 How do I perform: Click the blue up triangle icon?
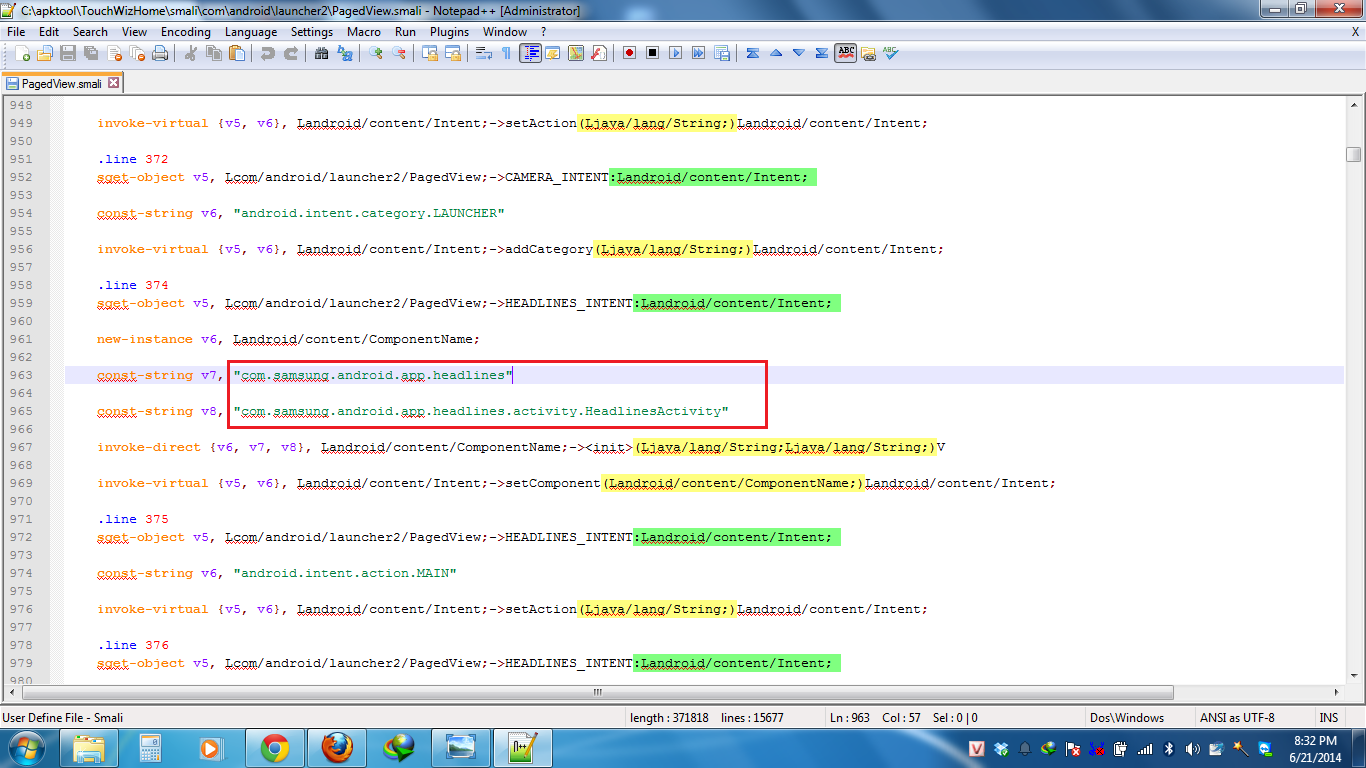pyautogui.click(x=775, y=53)
